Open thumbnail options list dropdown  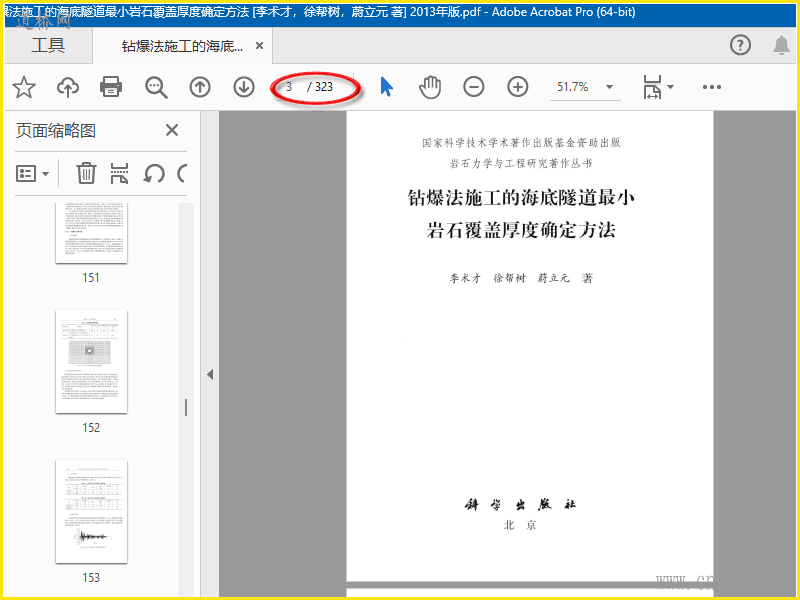[x=32, y=174]
